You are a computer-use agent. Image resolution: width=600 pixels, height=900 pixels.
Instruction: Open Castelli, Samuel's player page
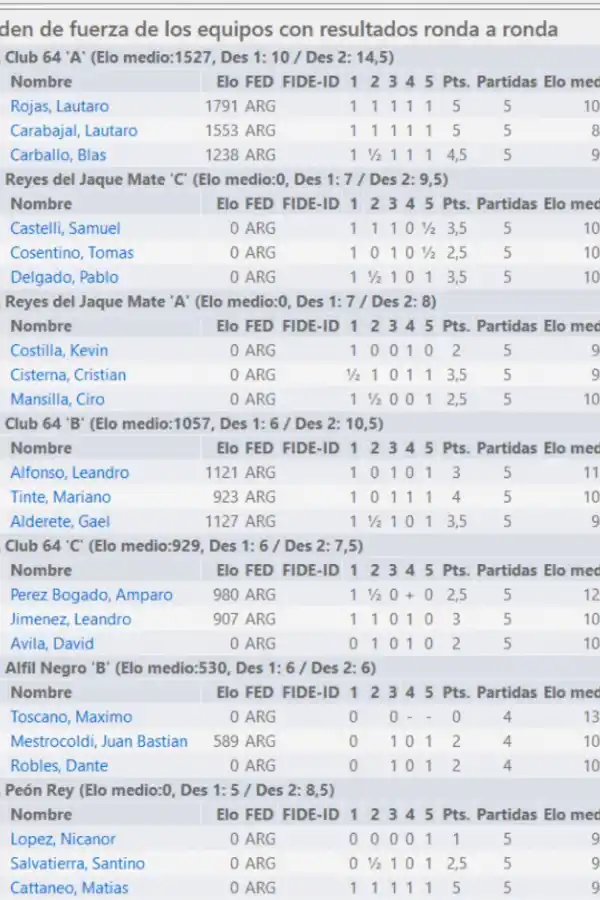(64, 228)
